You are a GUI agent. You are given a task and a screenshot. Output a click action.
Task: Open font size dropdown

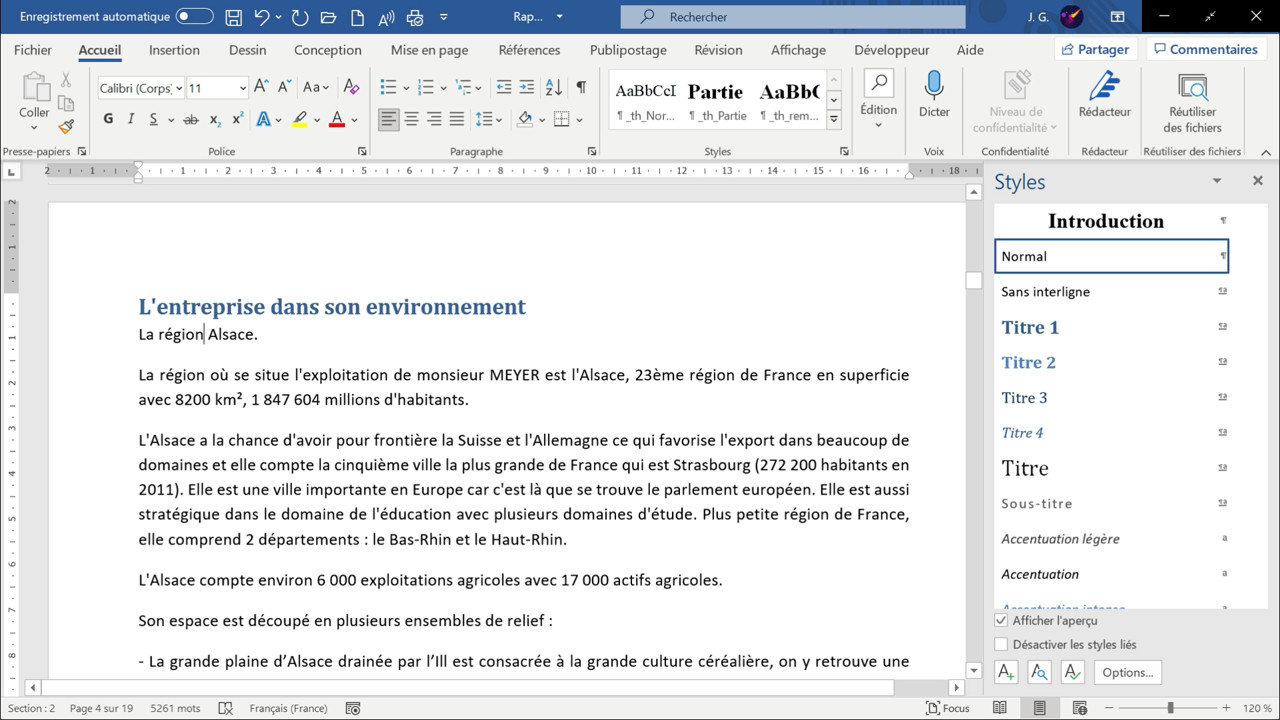(x=242, y=88)
